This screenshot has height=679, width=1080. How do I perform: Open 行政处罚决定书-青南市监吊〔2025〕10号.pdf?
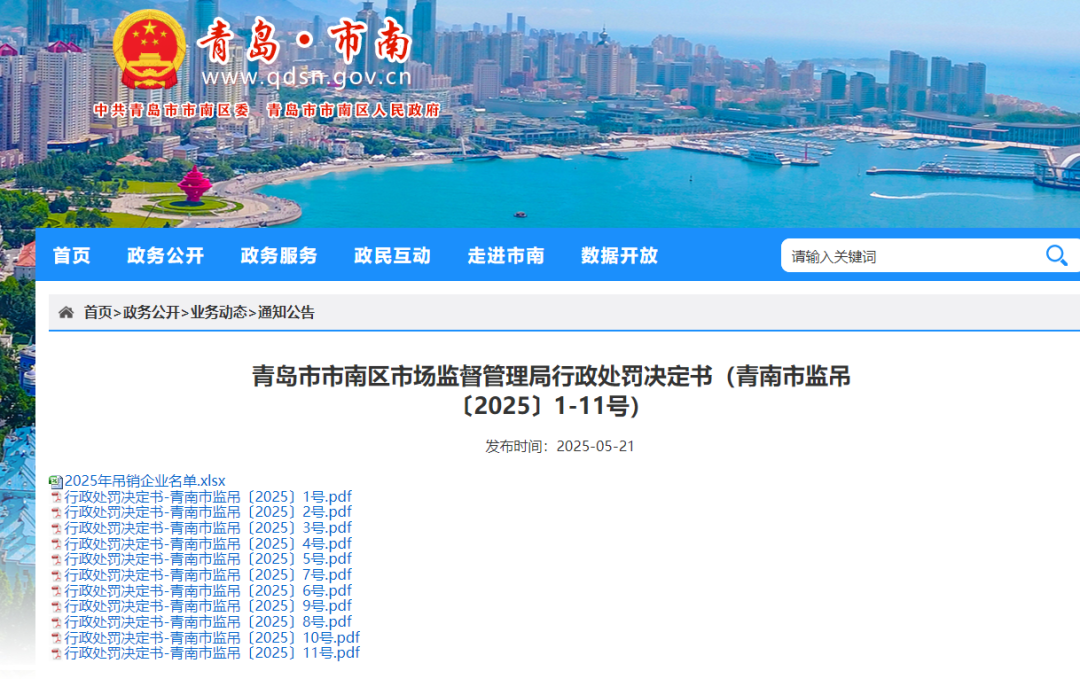tap(212, 637)
